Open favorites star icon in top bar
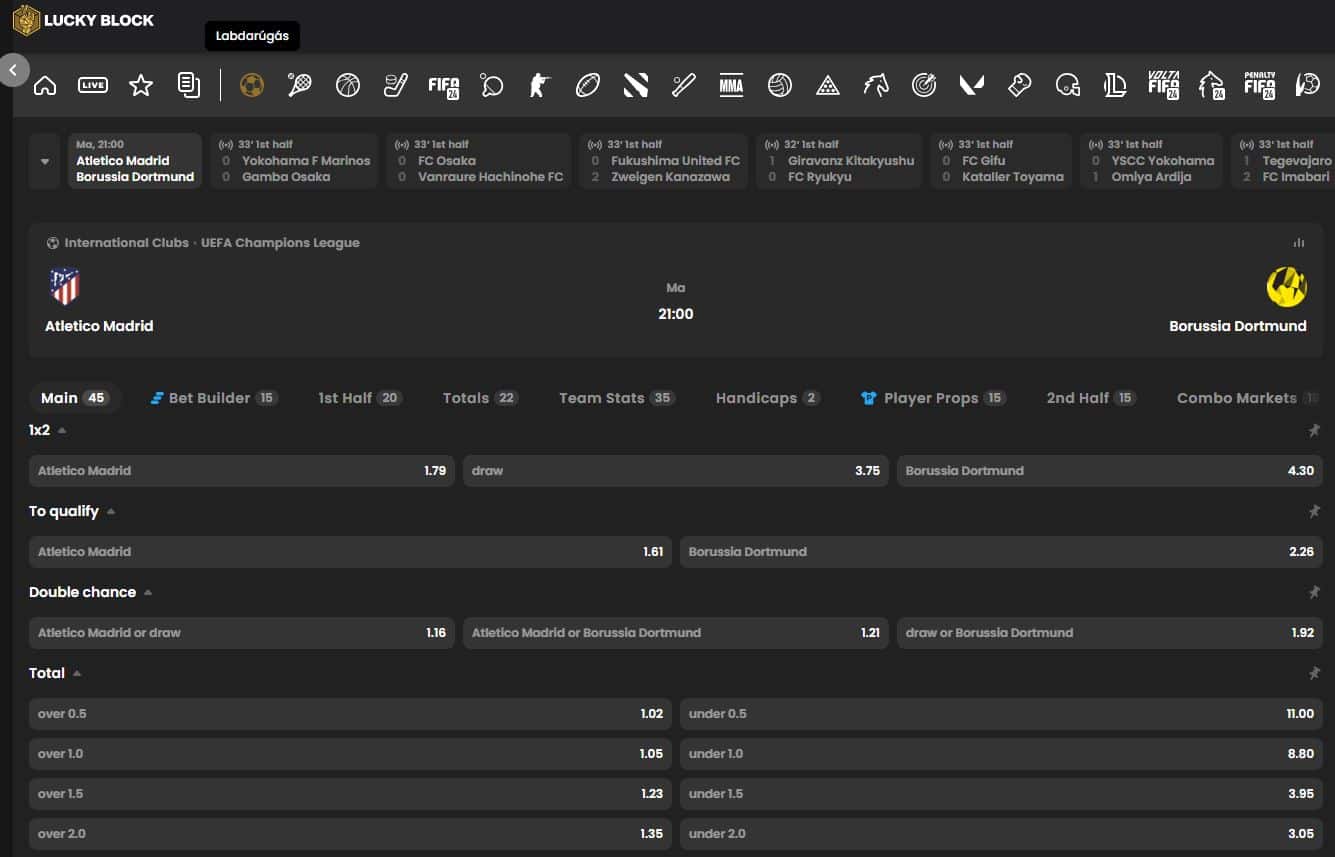1335x857 pixels. (x=141, y=85)
